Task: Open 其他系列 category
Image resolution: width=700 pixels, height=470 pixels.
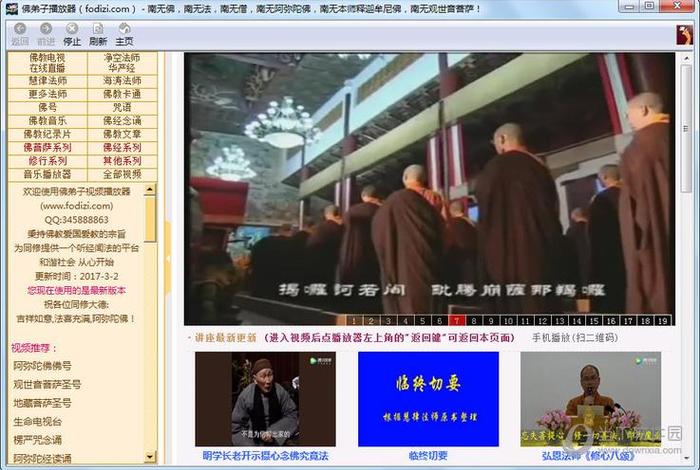Action: point(122,161)
